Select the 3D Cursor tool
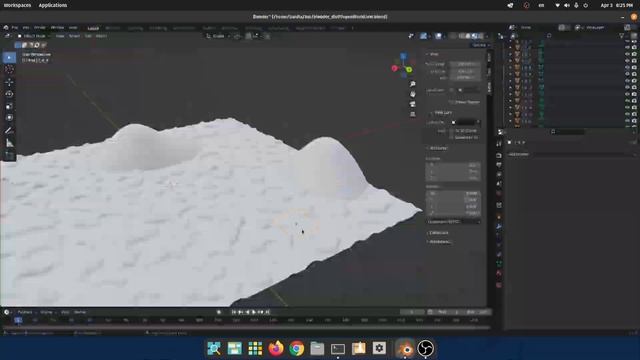This screenshot has width=640, height=360. tap(9, 70)
